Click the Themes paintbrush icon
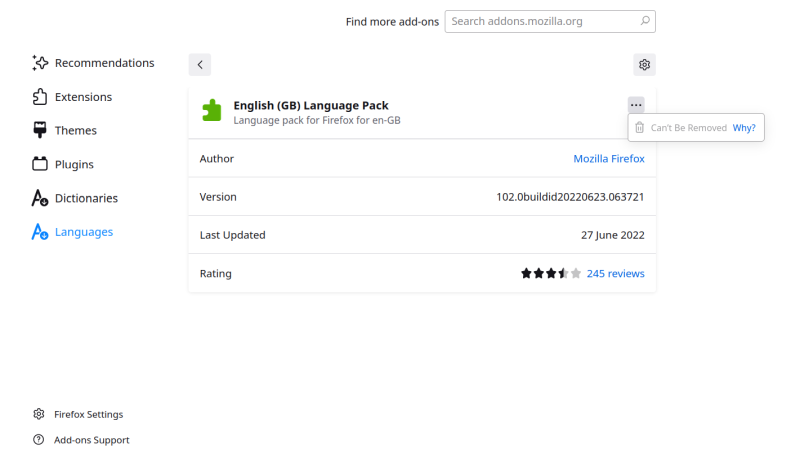Image resolution: width=800 pixels, height=458 pixels. (x=40, y=130)
